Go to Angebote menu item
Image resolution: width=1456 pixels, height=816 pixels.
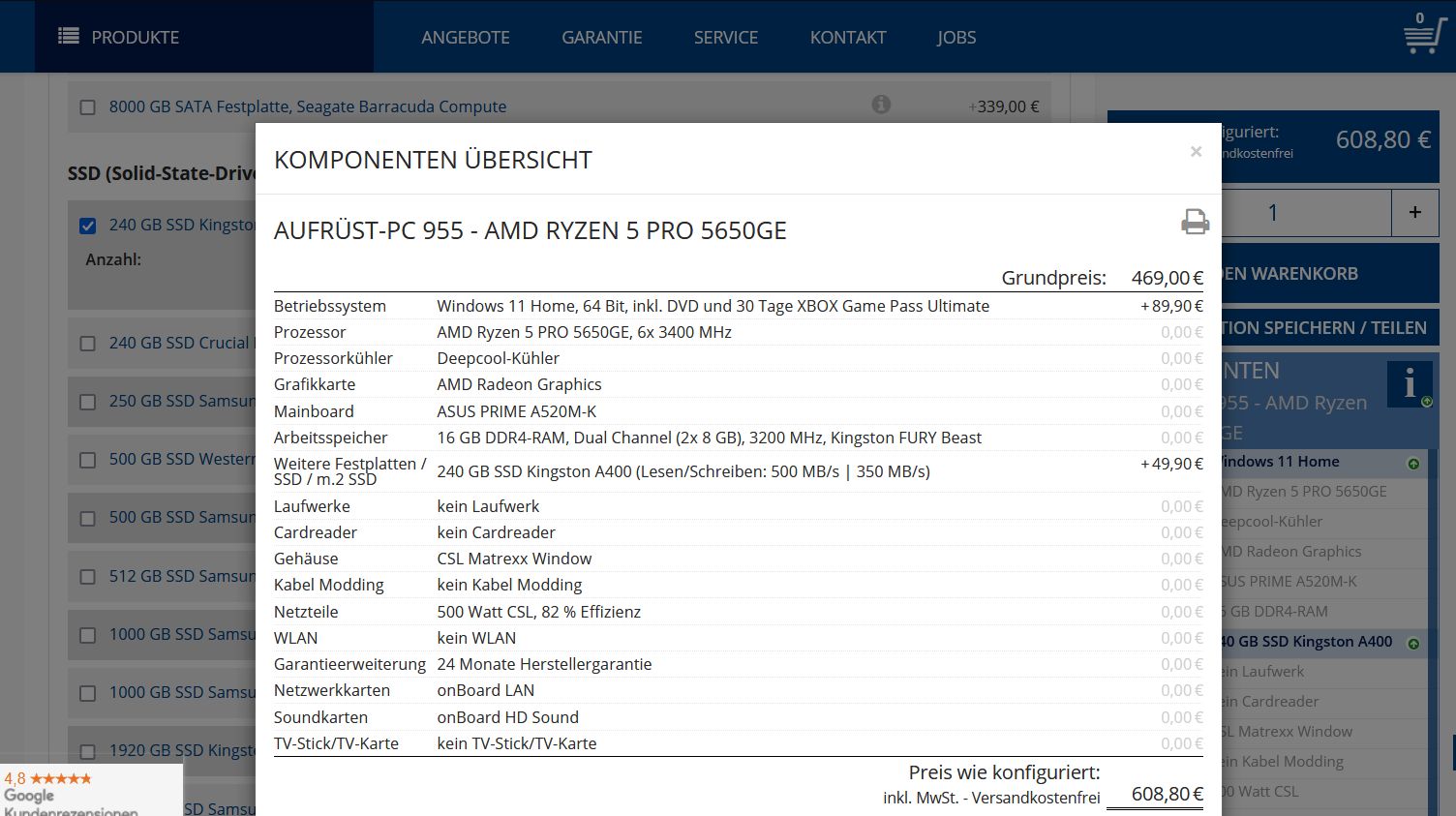click(466, 37)
